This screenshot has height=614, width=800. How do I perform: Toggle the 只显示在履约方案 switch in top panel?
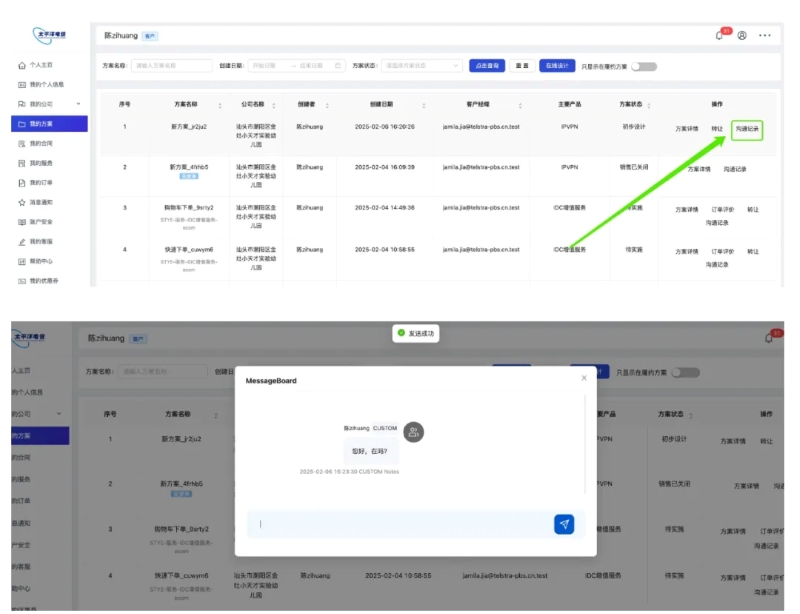644,66
